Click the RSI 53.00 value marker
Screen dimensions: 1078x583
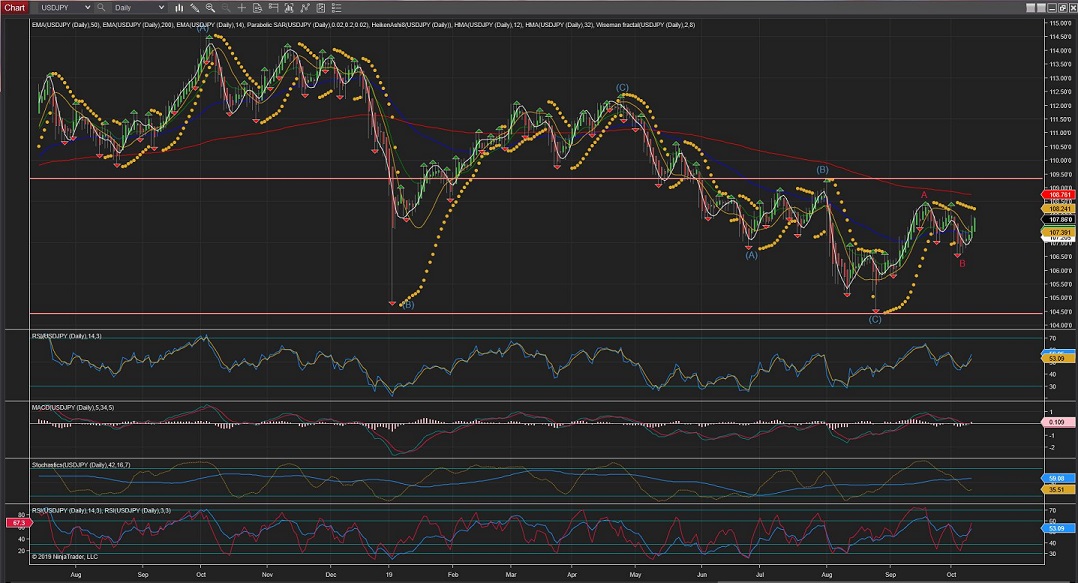(1059, 357)
